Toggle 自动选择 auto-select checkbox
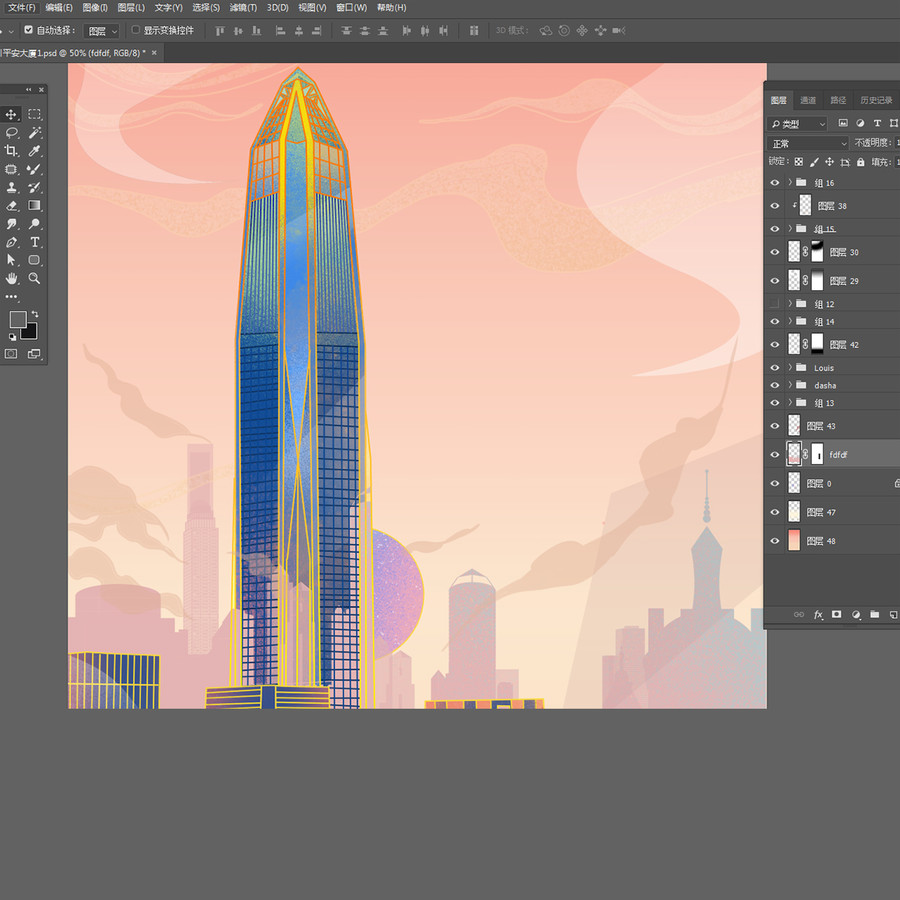Viewport: 900px width, 900px height. pyautogui.click(x=28, y=30)
